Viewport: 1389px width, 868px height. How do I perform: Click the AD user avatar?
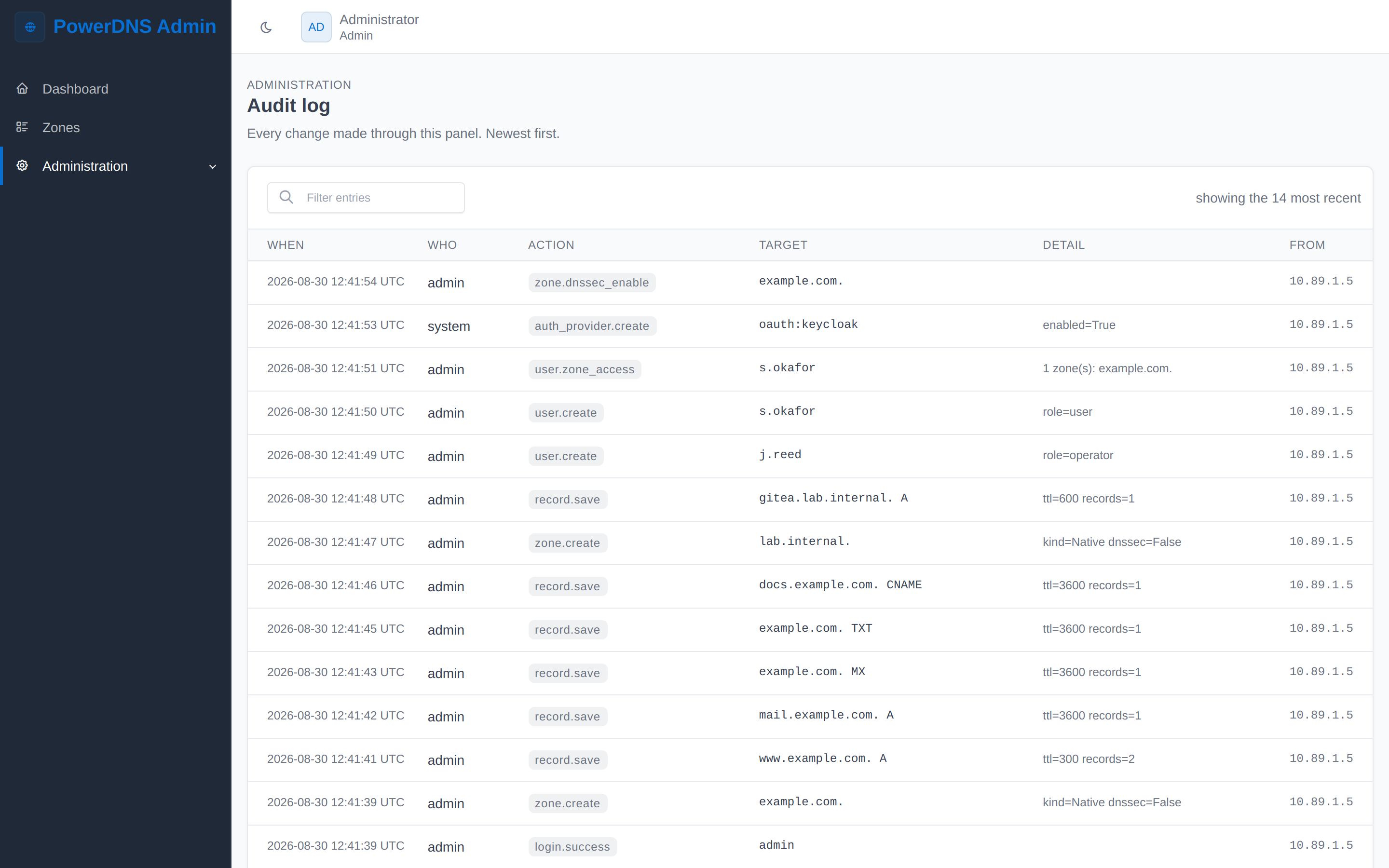click(316, 27)
